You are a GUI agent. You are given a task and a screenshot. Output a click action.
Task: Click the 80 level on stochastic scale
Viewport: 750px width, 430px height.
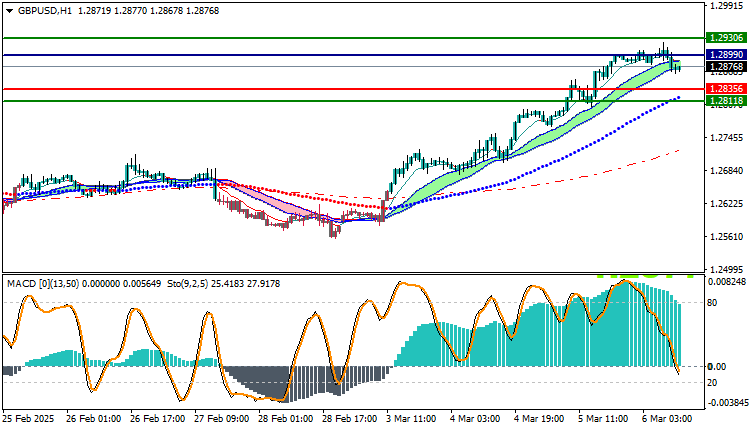[712, 303]
